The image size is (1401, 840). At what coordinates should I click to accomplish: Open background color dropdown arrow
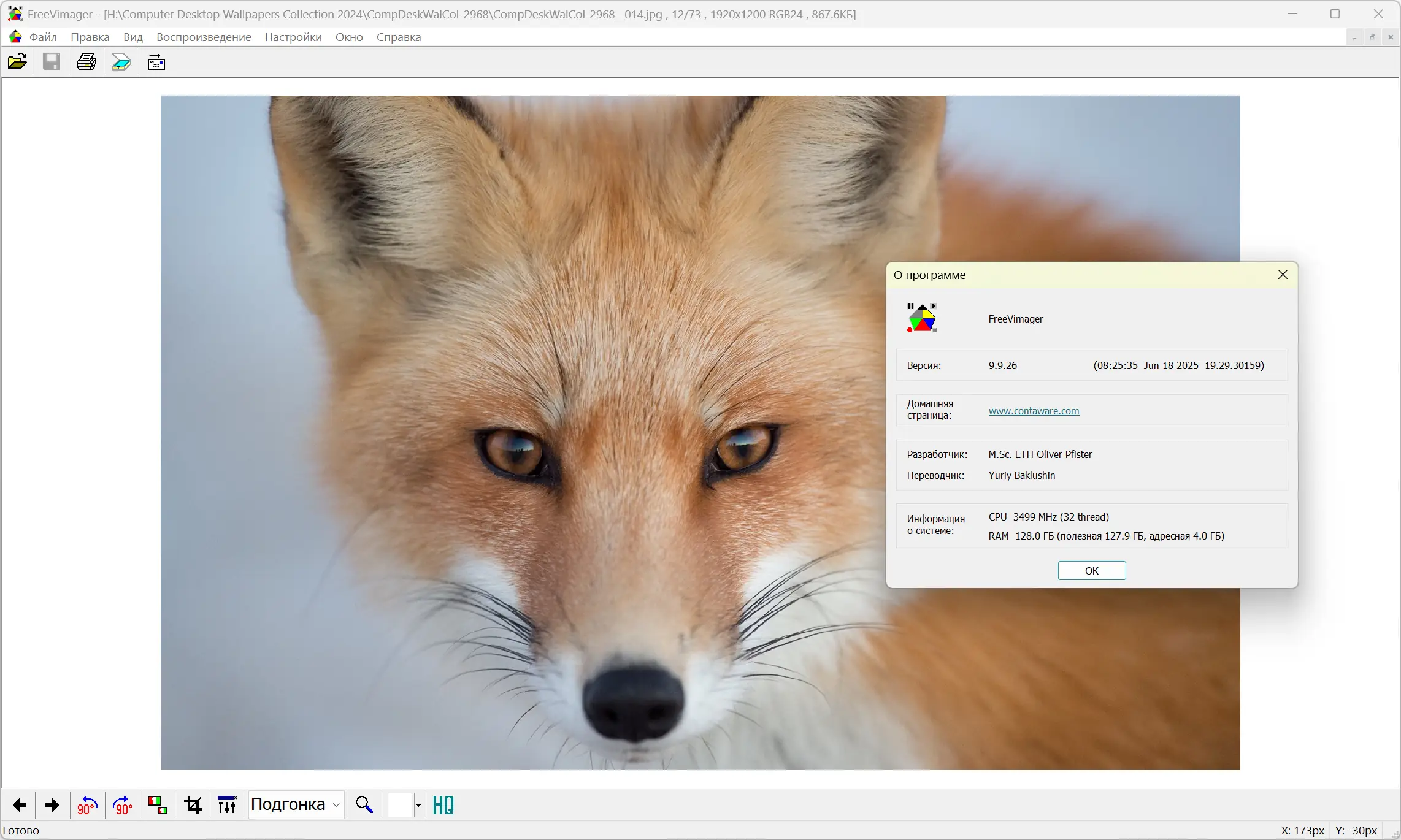(x=419, y=805)
